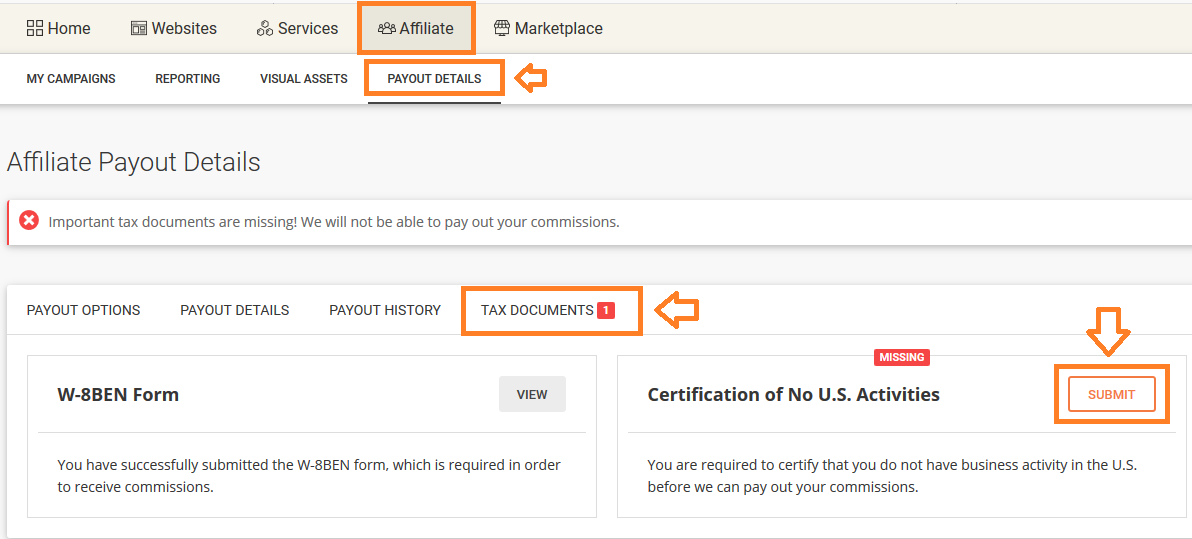The image size is (1192, 539).
Task: Click the Marketplace storefront icon
Action: tap(502, 29)
